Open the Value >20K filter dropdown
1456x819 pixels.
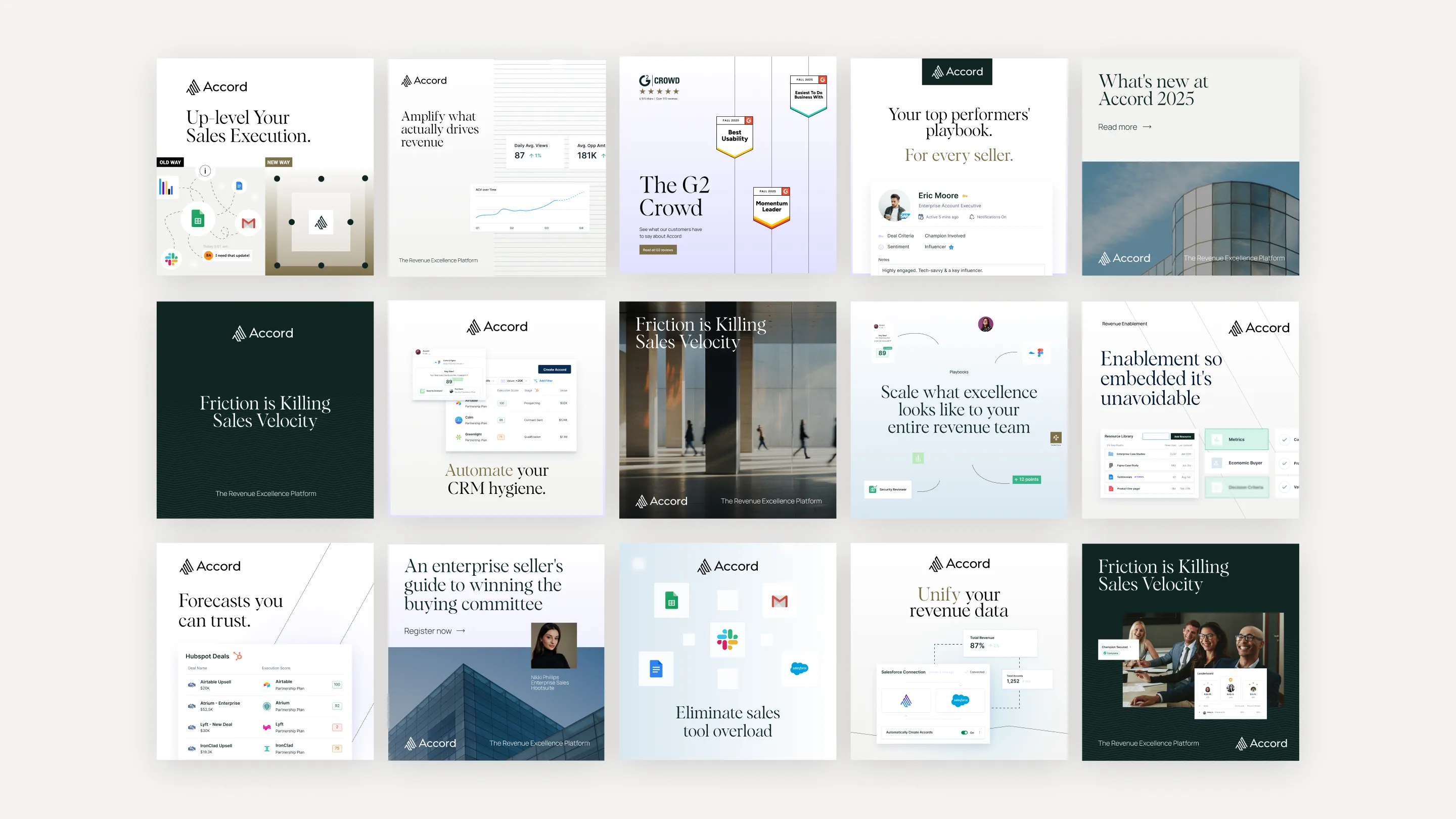tap(517, 381)
